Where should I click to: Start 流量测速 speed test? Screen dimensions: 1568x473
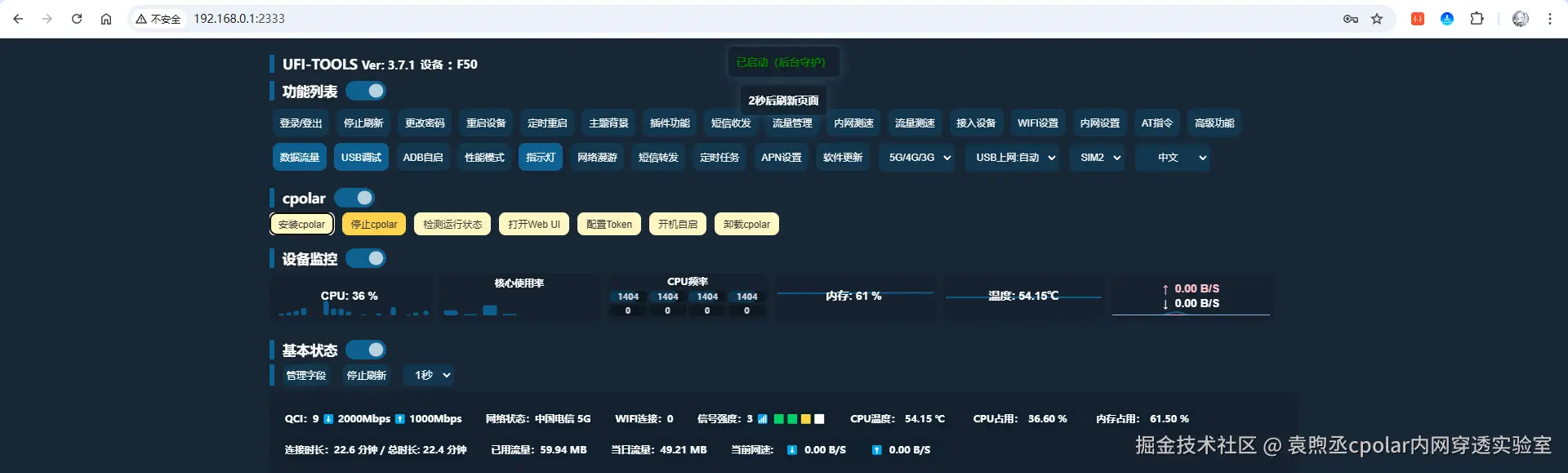point(915,123)
